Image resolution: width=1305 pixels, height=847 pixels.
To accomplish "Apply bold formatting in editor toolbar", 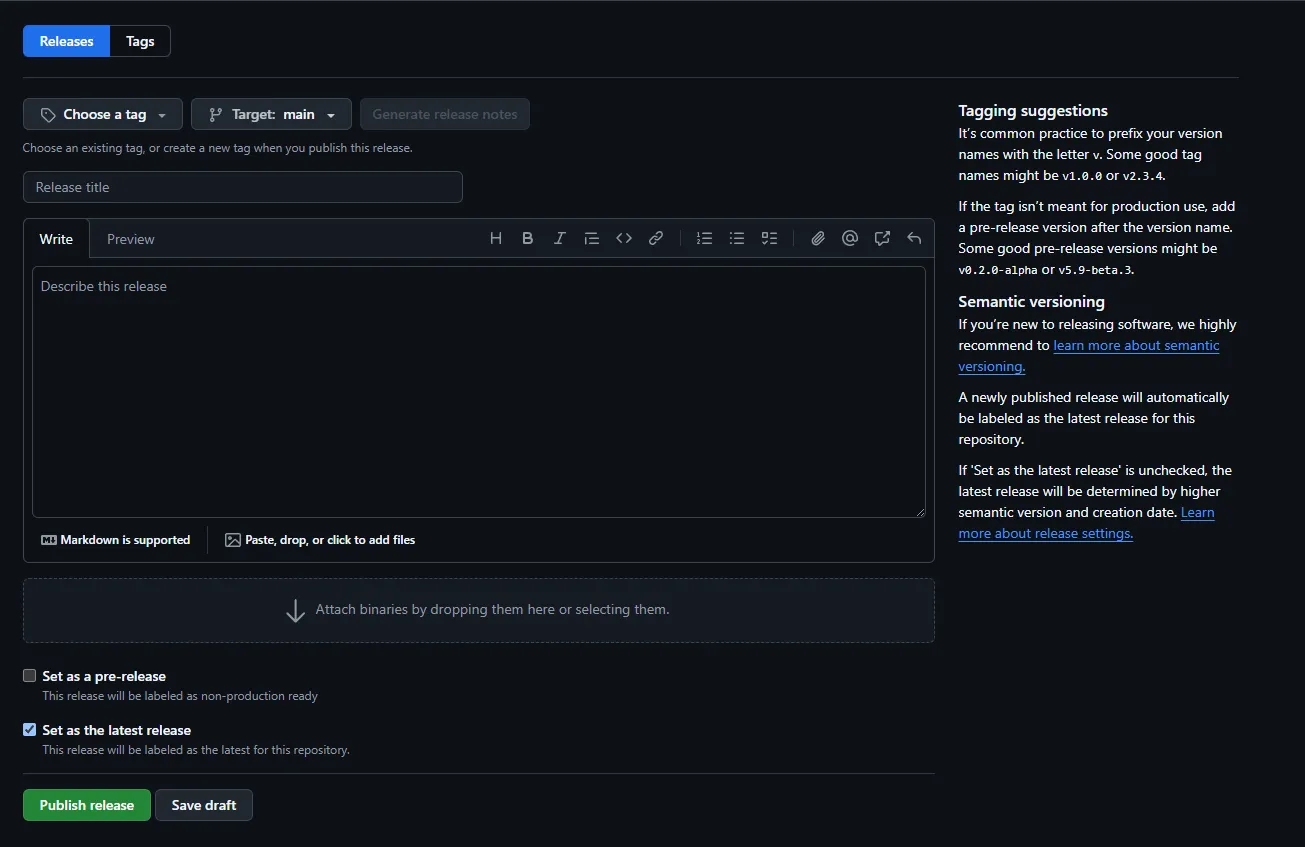I will (527, 238).
